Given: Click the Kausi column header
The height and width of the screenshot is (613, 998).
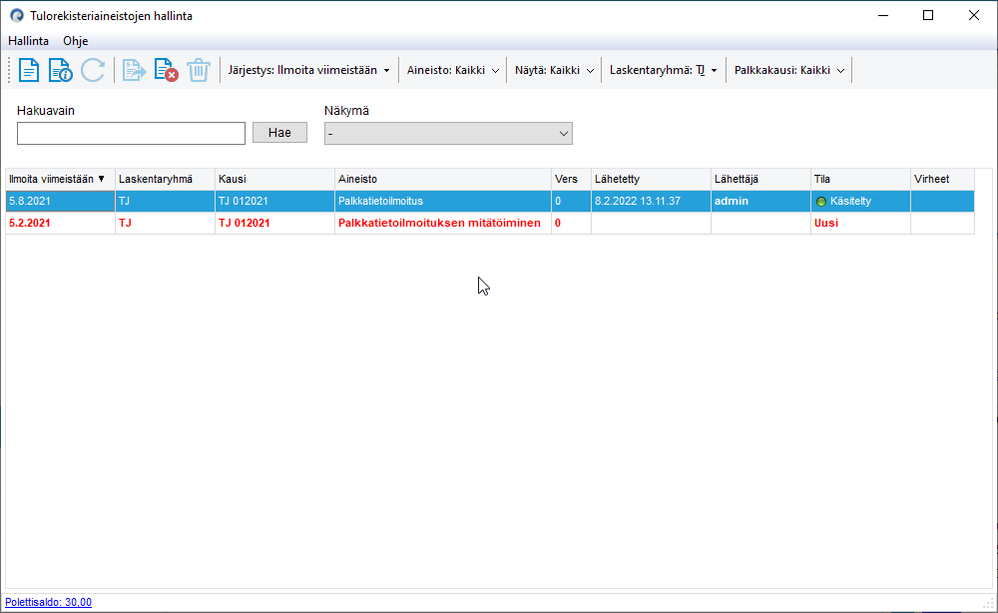Looking at the screenshot, I should pyautogui.click(x=274, y=180).
